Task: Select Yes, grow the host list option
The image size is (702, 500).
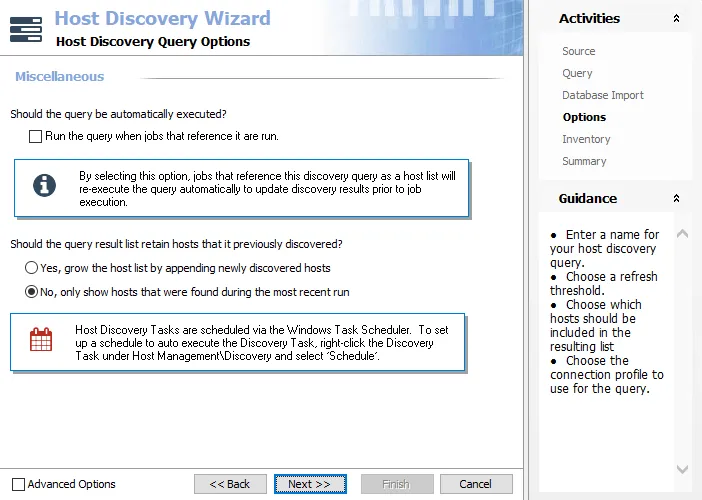Action: point(31,268)
